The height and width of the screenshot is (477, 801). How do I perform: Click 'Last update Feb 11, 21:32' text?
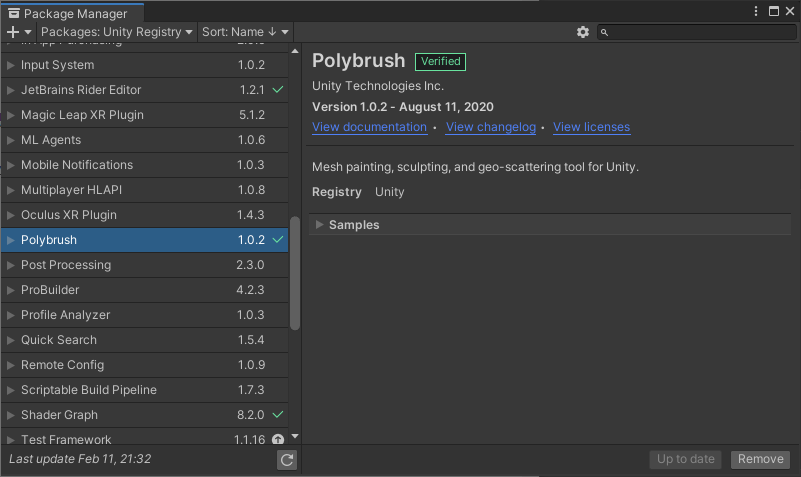pyautogui.click(x=80, y=459)
